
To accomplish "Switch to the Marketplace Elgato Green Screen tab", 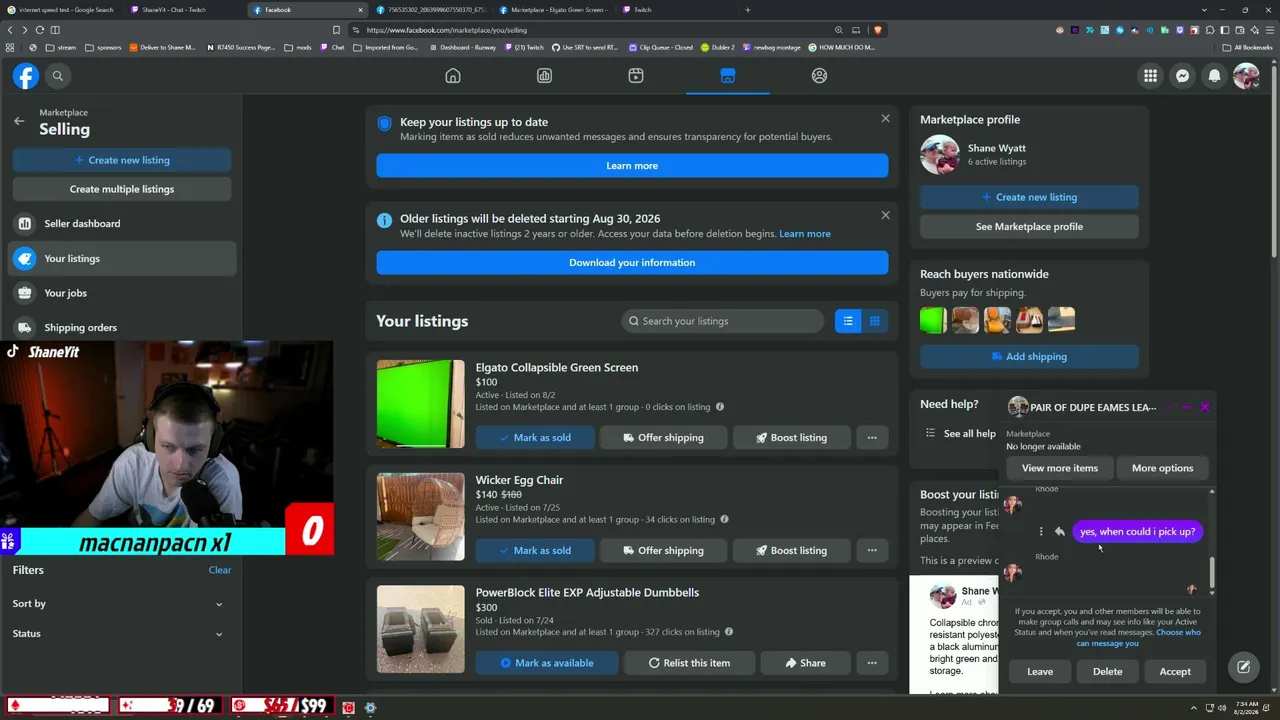I will coord(553,10).
